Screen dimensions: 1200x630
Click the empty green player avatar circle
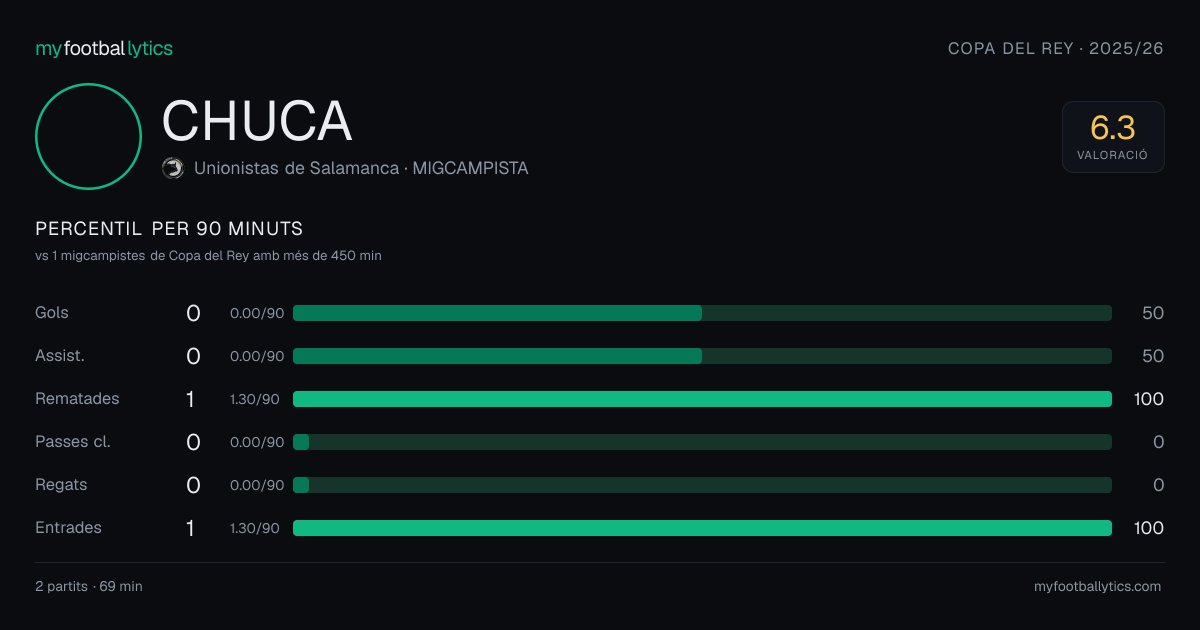pyautogui.click(x=88, y=136)
